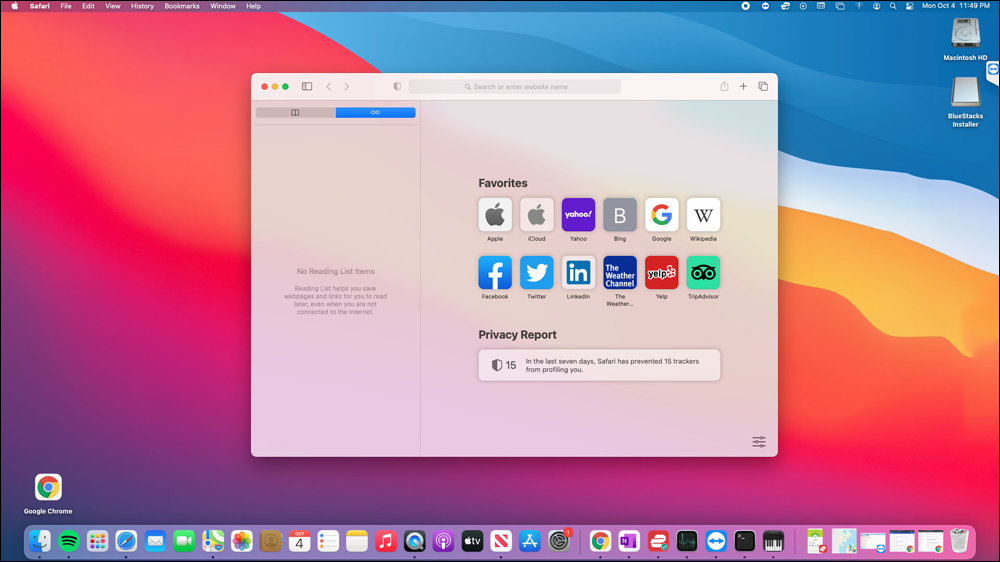Open the File menu
Viewport: 1000px width, 562px height.
(x=66, y=6)
